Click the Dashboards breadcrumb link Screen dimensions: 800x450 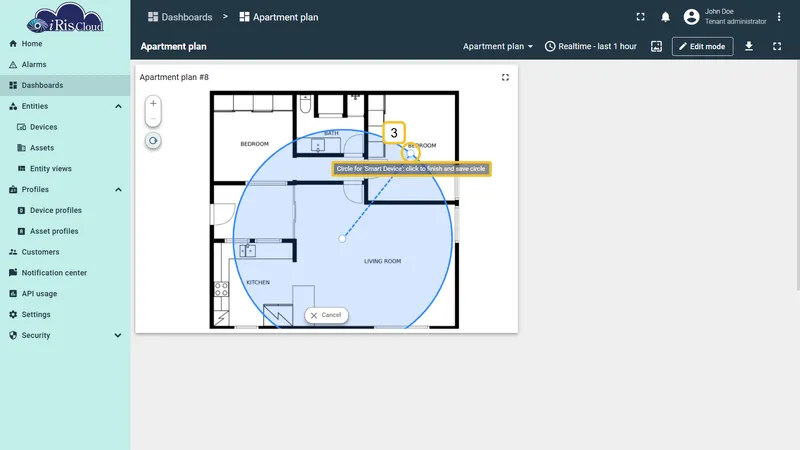pyautogui.click(x=180, y=17)
